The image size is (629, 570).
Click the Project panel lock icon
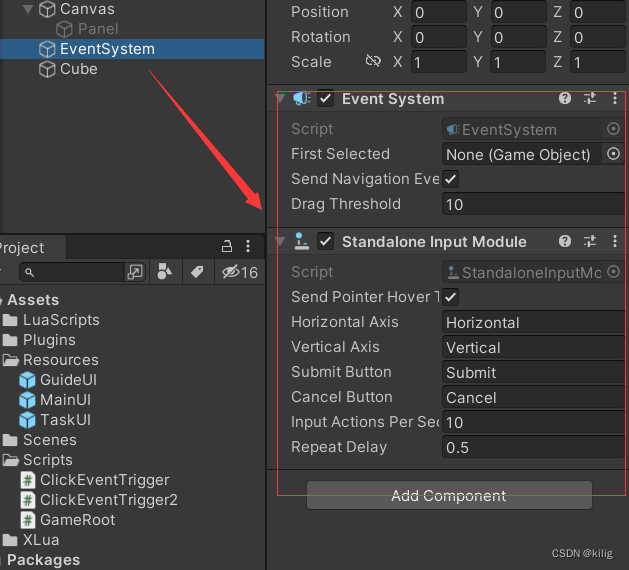point(227,247)
